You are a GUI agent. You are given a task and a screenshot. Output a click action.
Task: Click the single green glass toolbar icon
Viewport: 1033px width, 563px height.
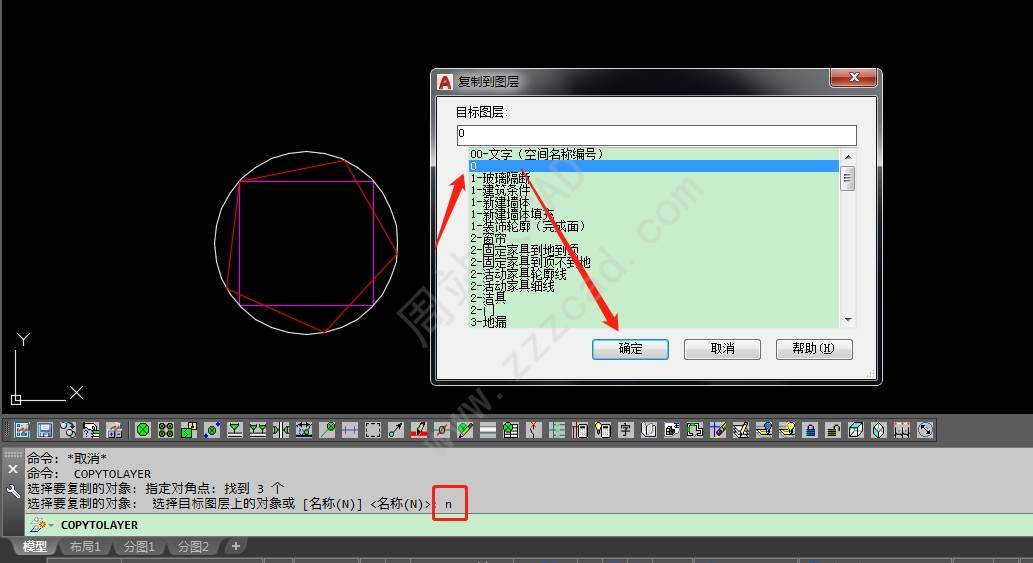tap(235, 430)
